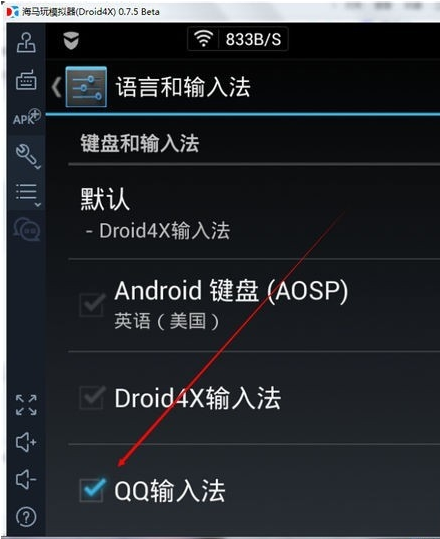
Task: Click the APK install icon
Action: 27,117
